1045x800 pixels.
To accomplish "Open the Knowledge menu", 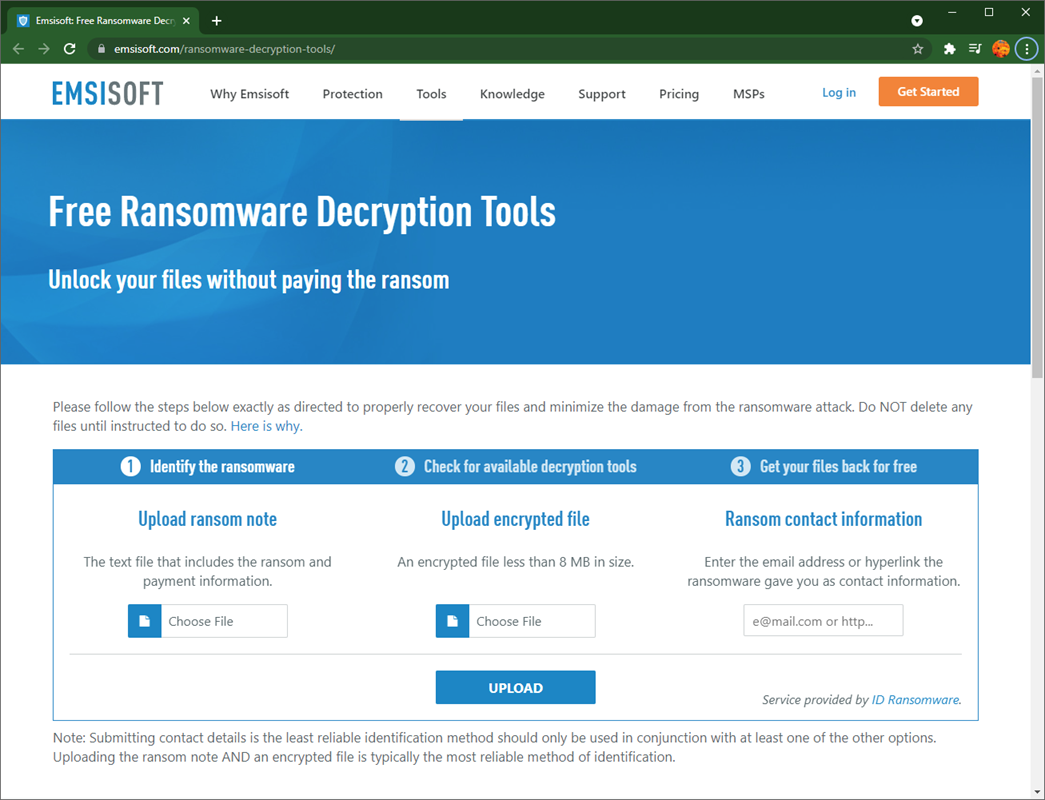I will pyautogui.click(x=512, y=94).
